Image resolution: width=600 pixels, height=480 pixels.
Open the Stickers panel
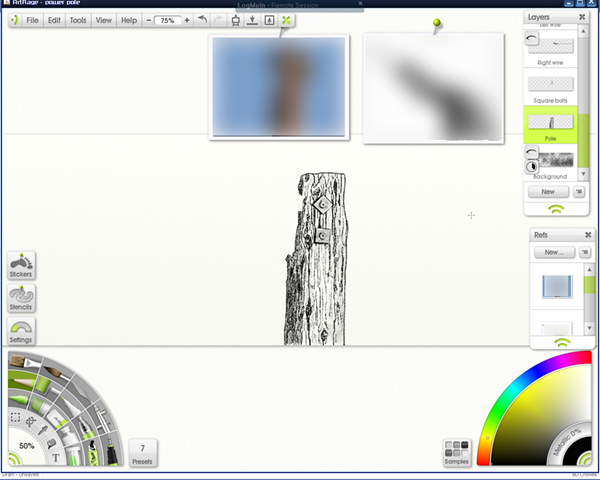pos(21,265)
